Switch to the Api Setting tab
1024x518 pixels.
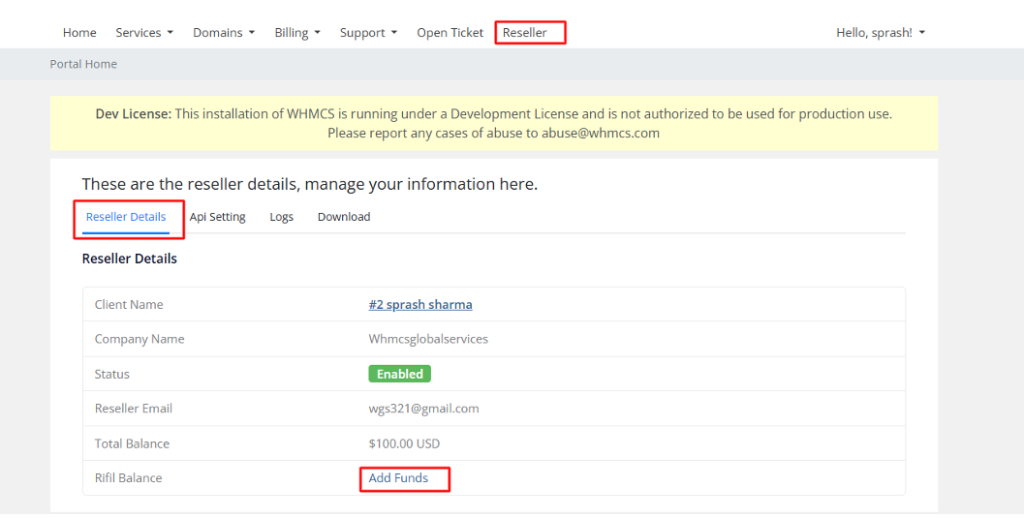(217, 217)
